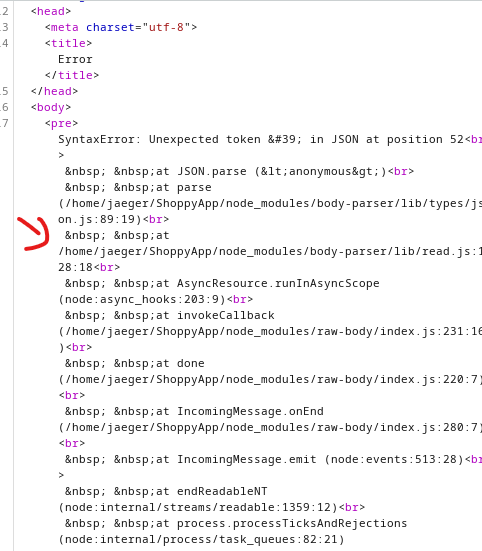Click the opening title tag
The width and height of the screenshot is (482, 551).
click(69, 43)
